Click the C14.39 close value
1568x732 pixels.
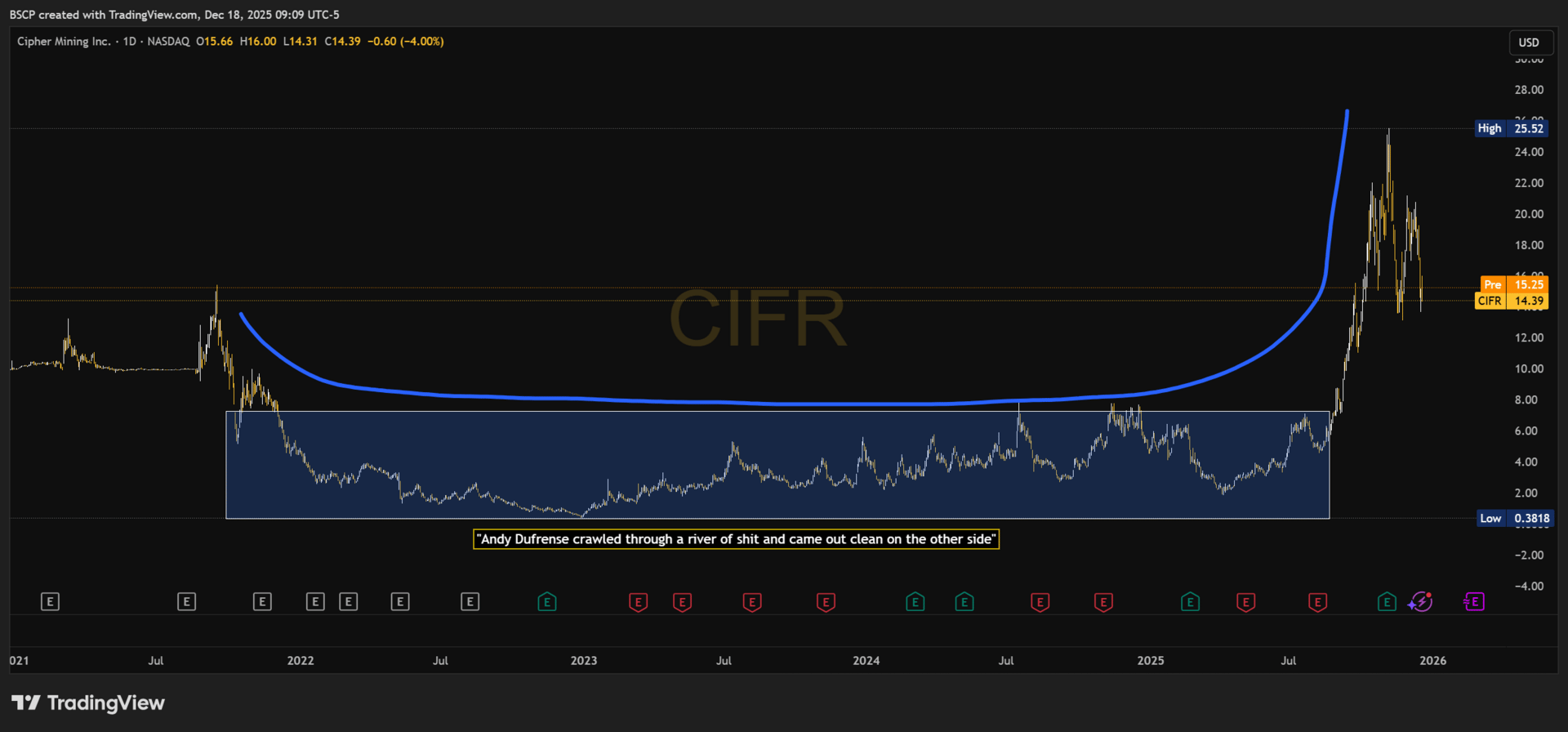342,42
